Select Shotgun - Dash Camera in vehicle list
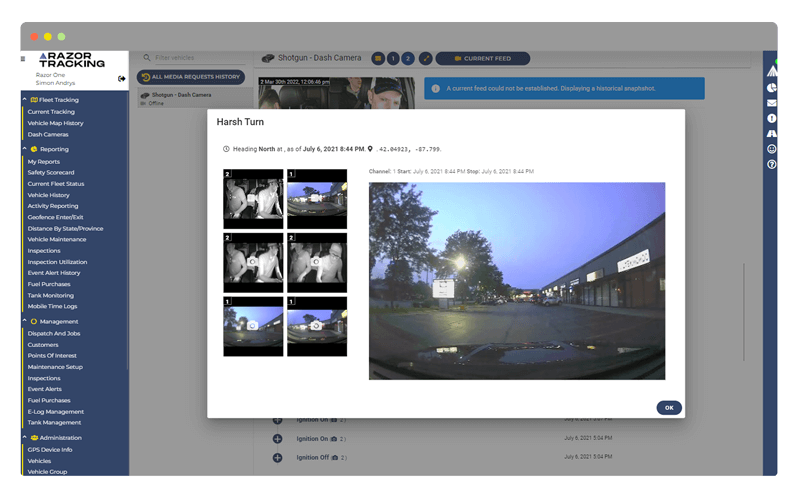The height and width of the screenshot is (498, 800). click(x=195, y=98)
